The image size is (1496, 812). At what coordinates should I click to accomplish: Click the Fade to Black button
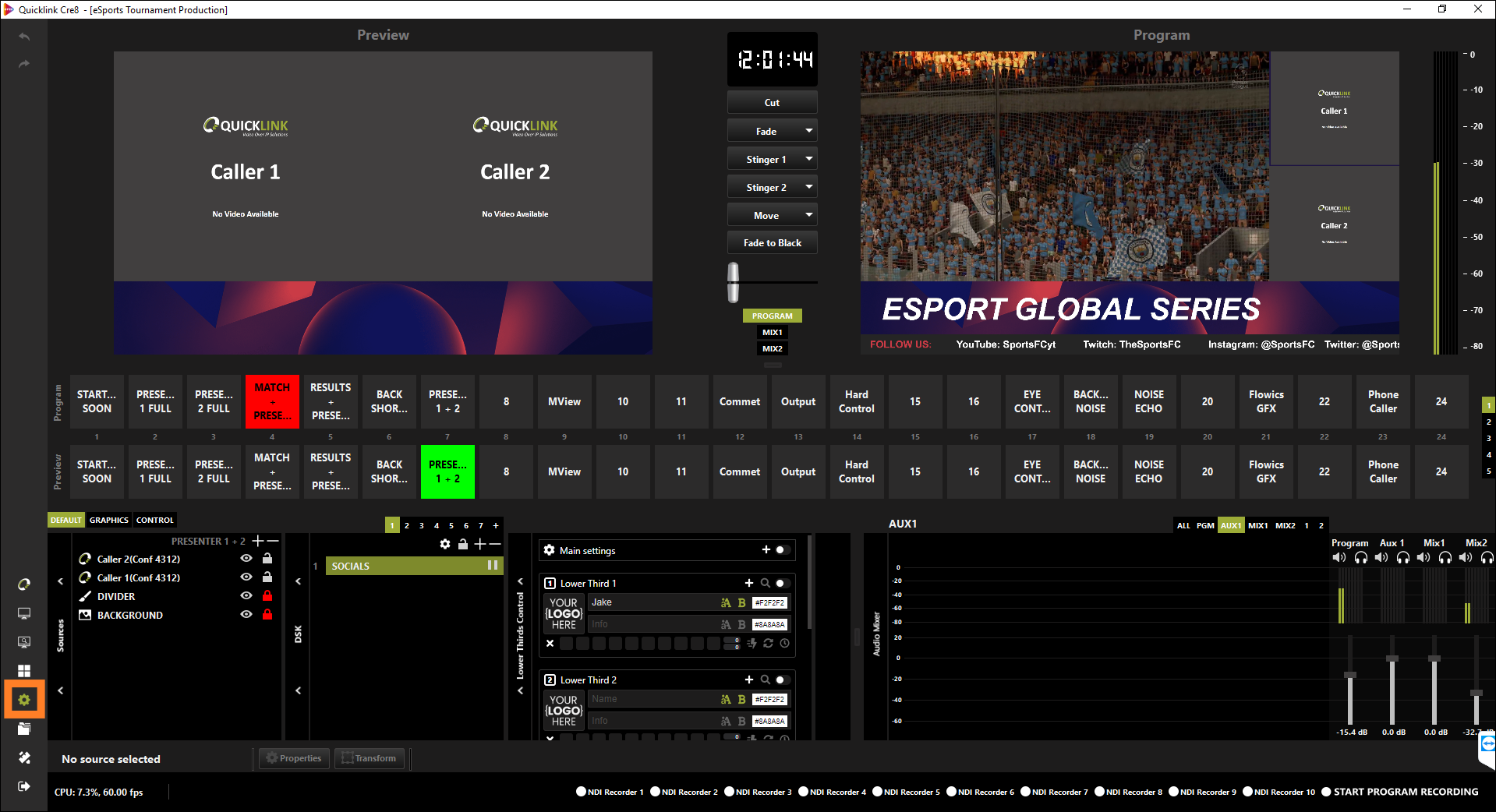click(772, 243)
